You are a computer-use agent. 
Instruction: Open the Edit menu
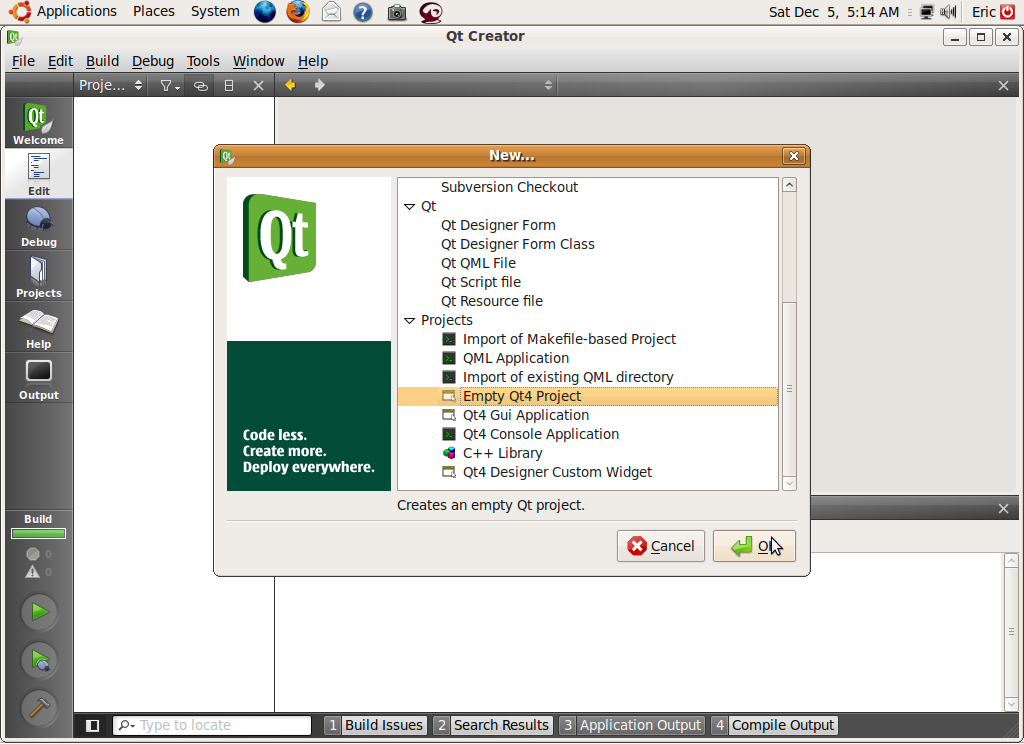point(60,61)
